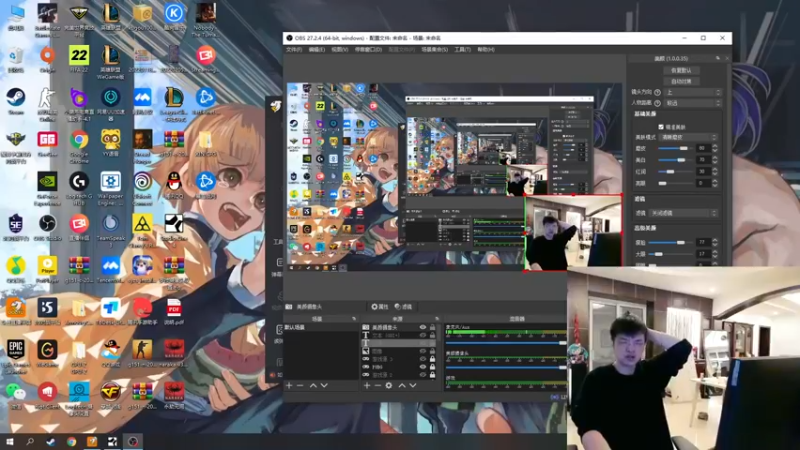Click the help icon beside 镜头方向
The width and height of the screenshot is (800, 450).
657,92
